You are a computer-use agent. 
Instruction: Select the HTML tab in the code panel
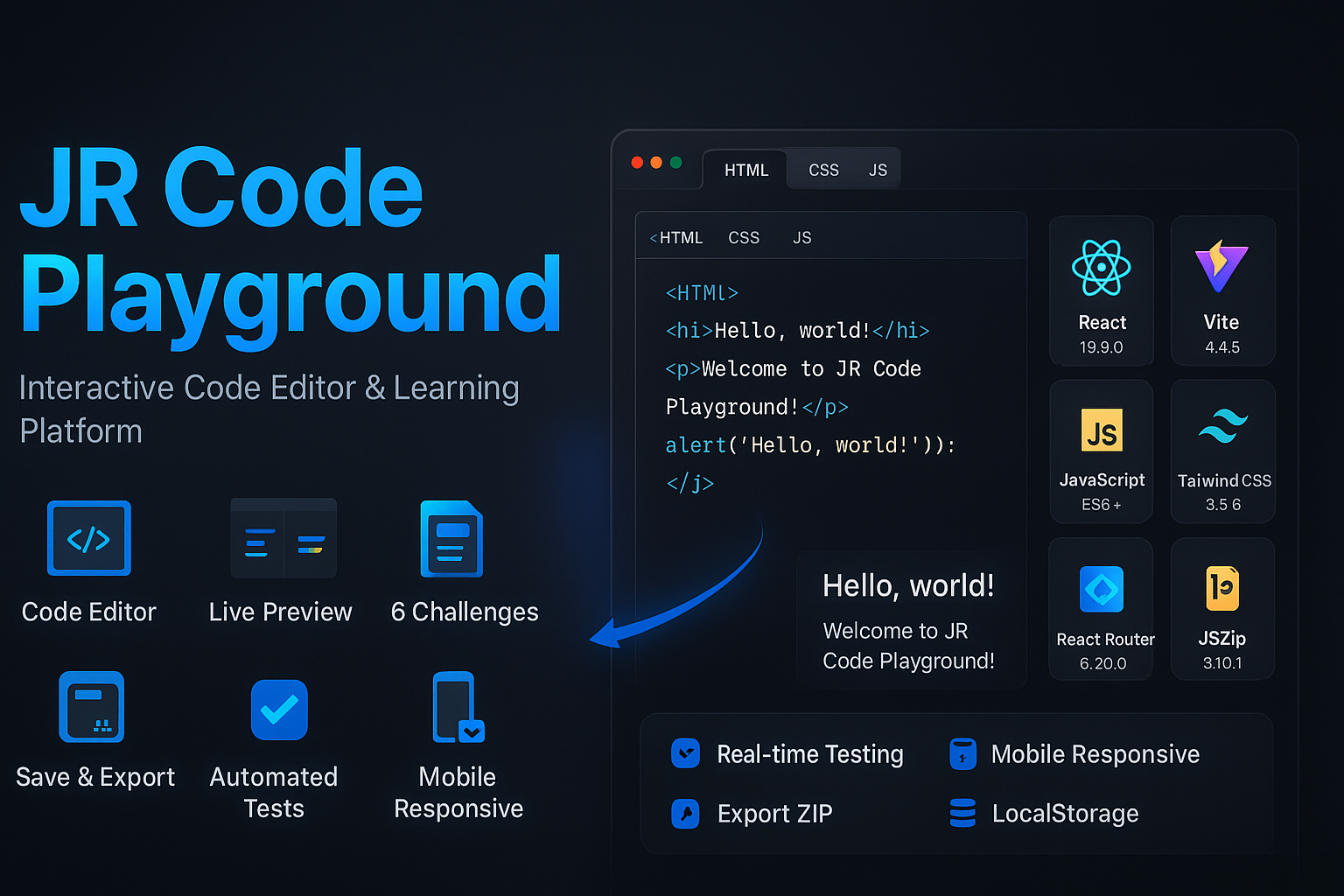point(745,169)
